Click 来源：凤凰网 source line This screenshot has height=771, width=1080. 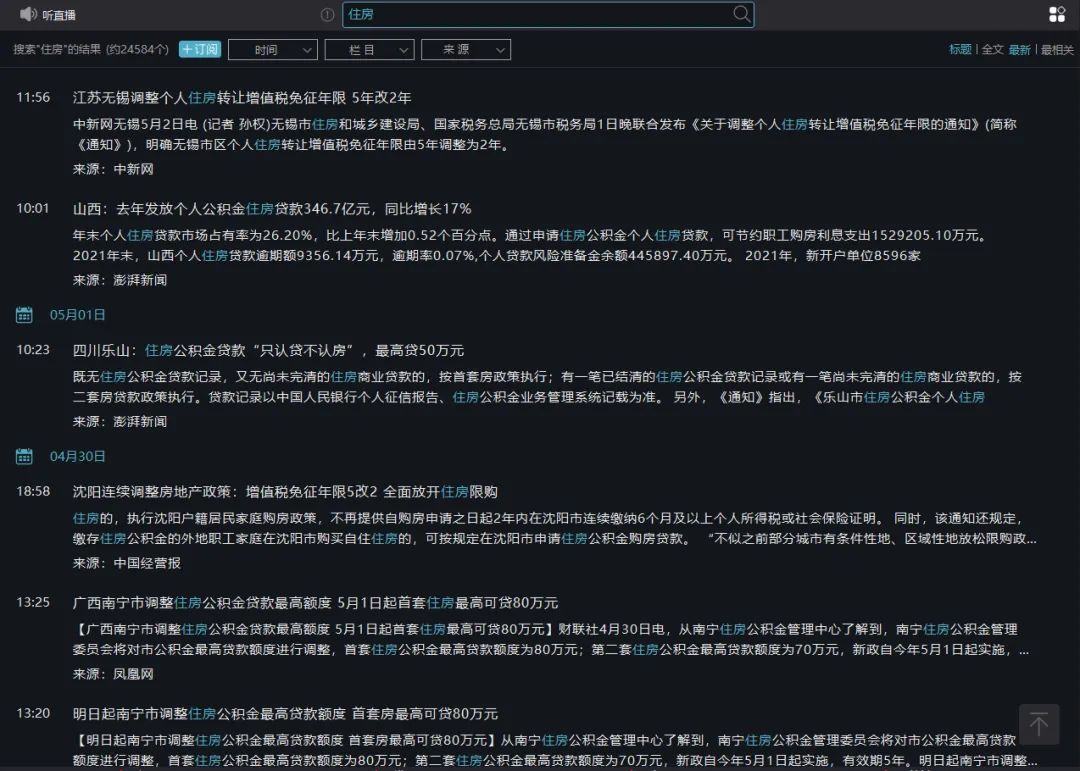[x=113, y=675]
